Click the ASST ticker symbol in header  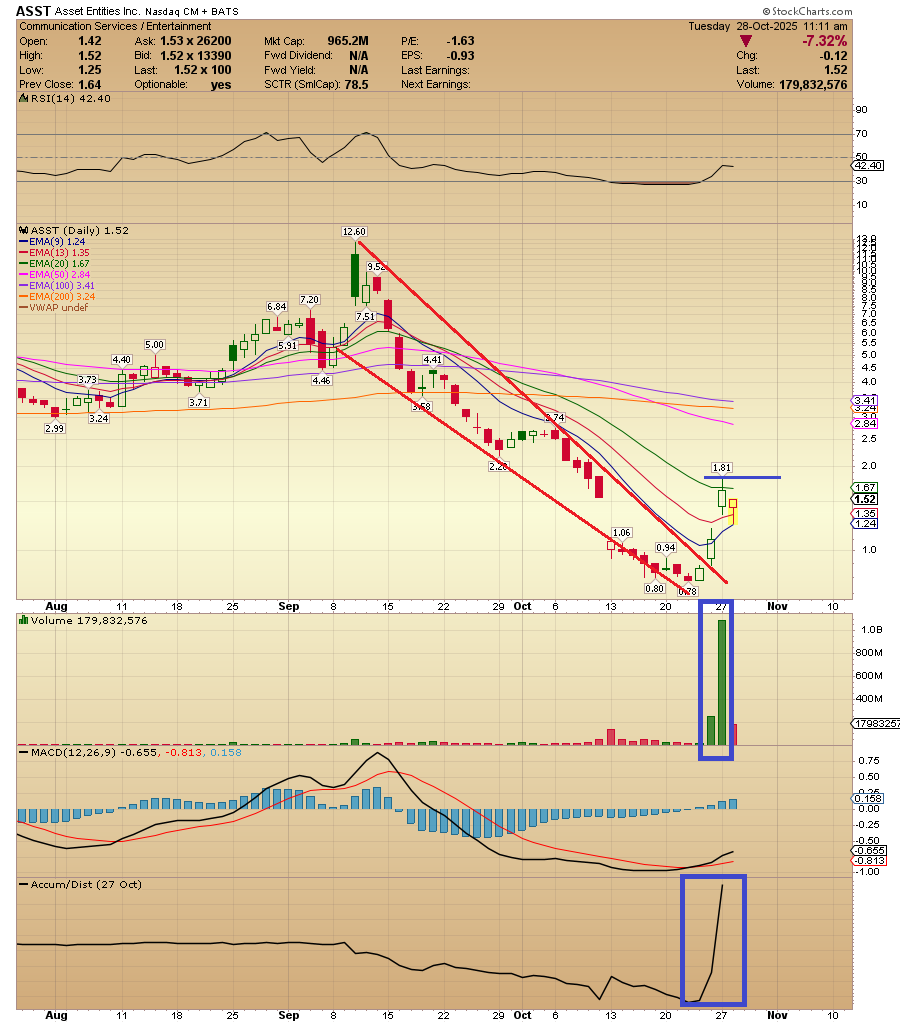click(33, 11)
